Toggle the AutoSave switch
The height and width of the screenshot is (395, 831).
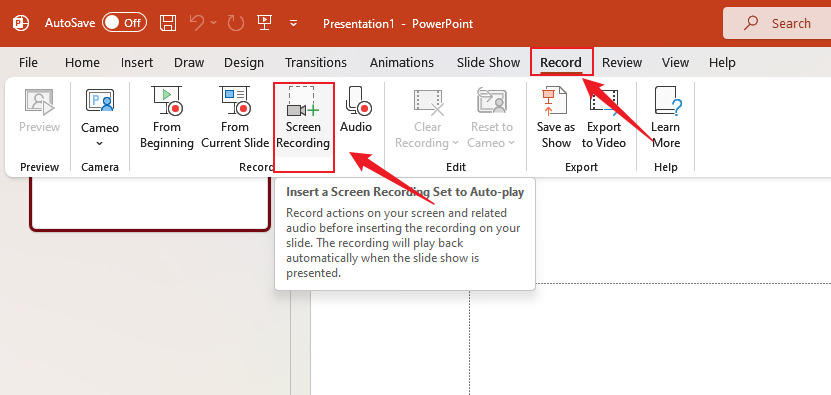(125, 23)
